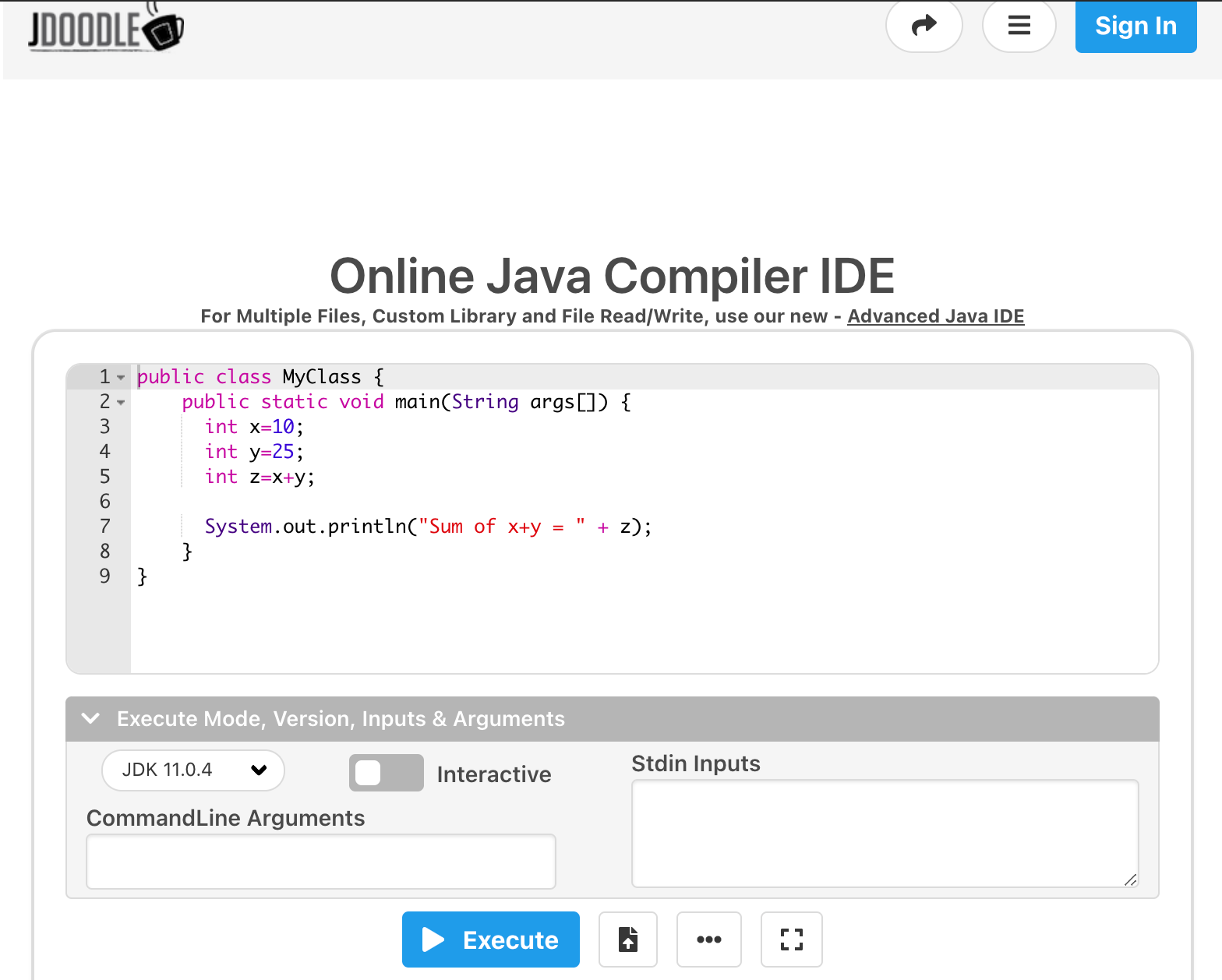Click the 'int x=10;' code line
Screen dimensions: 1222x980
click(254, 427)
